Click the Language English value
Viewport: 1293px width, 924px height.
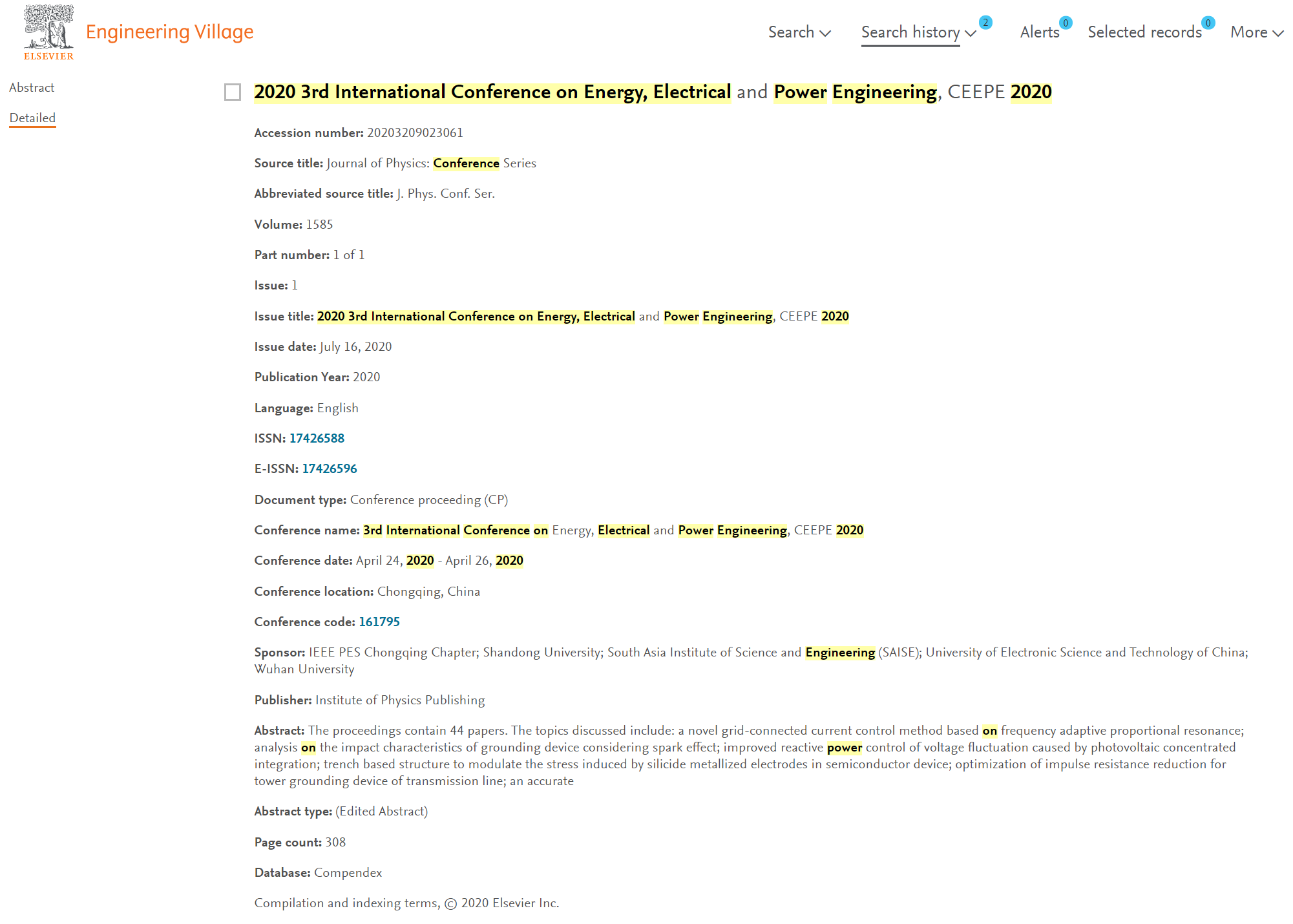[337, 408]
